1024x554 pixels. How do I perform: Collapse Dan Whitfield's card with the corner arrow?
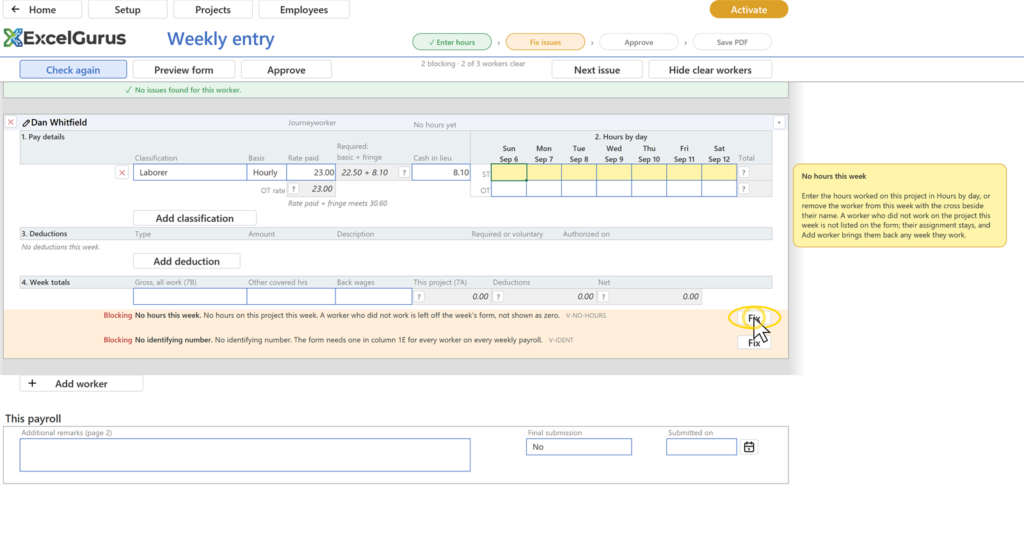(x=779, y=122)
